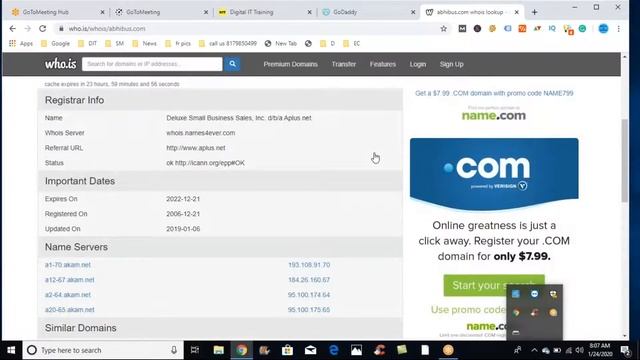
Task: Click the page vertical scrollbar thumb
Action: (624, 160)
